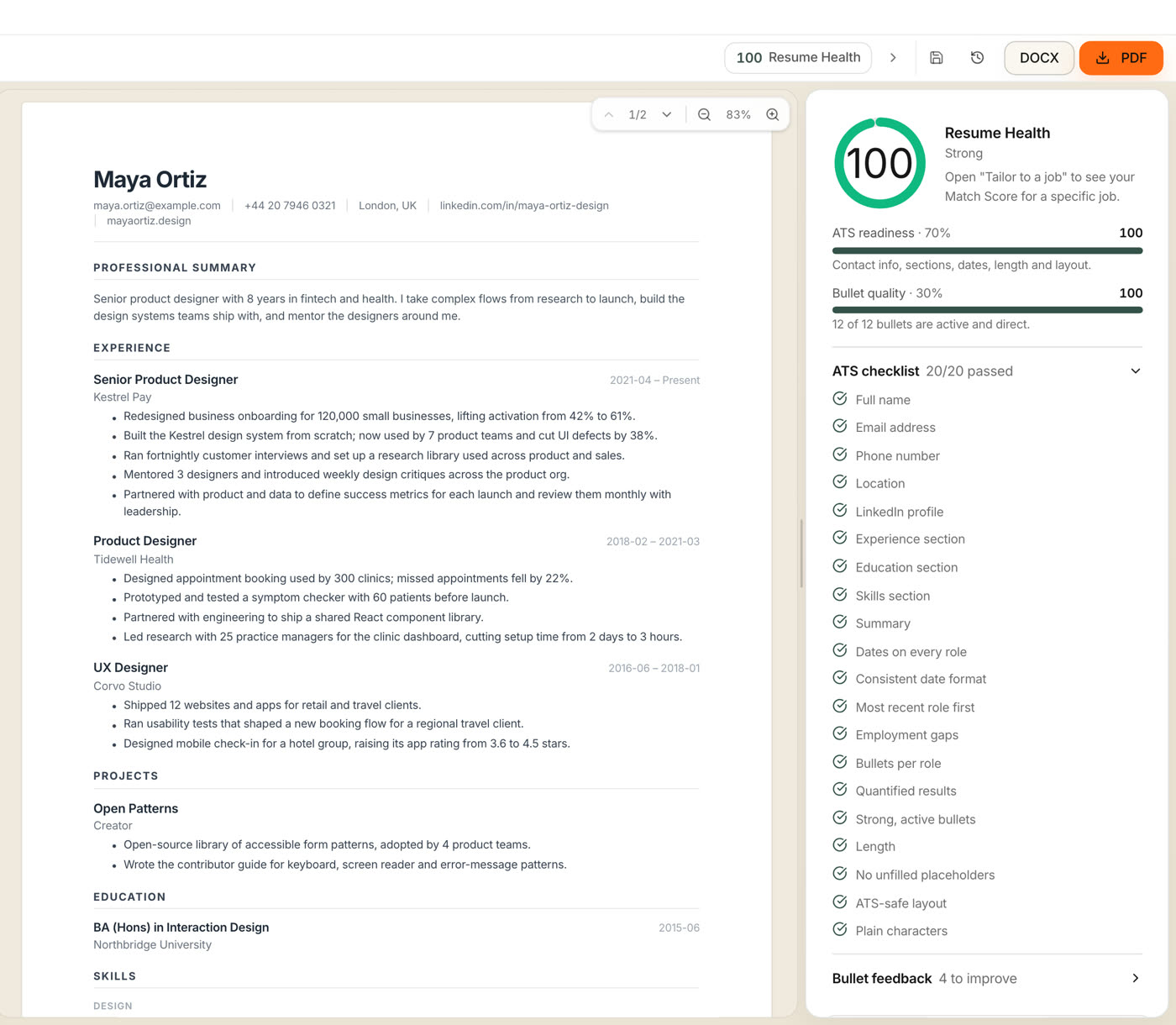Click the email maya.ortiz@example.com
This screenshot has width=1176, height=1025.
(157, 206)
